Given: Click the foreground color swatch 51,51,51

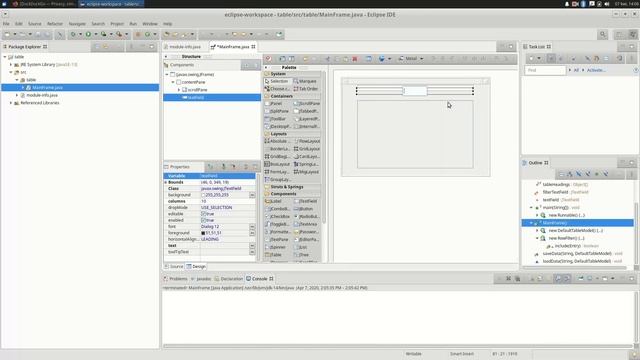Looking at the screenshot, I should coord(203,233).
